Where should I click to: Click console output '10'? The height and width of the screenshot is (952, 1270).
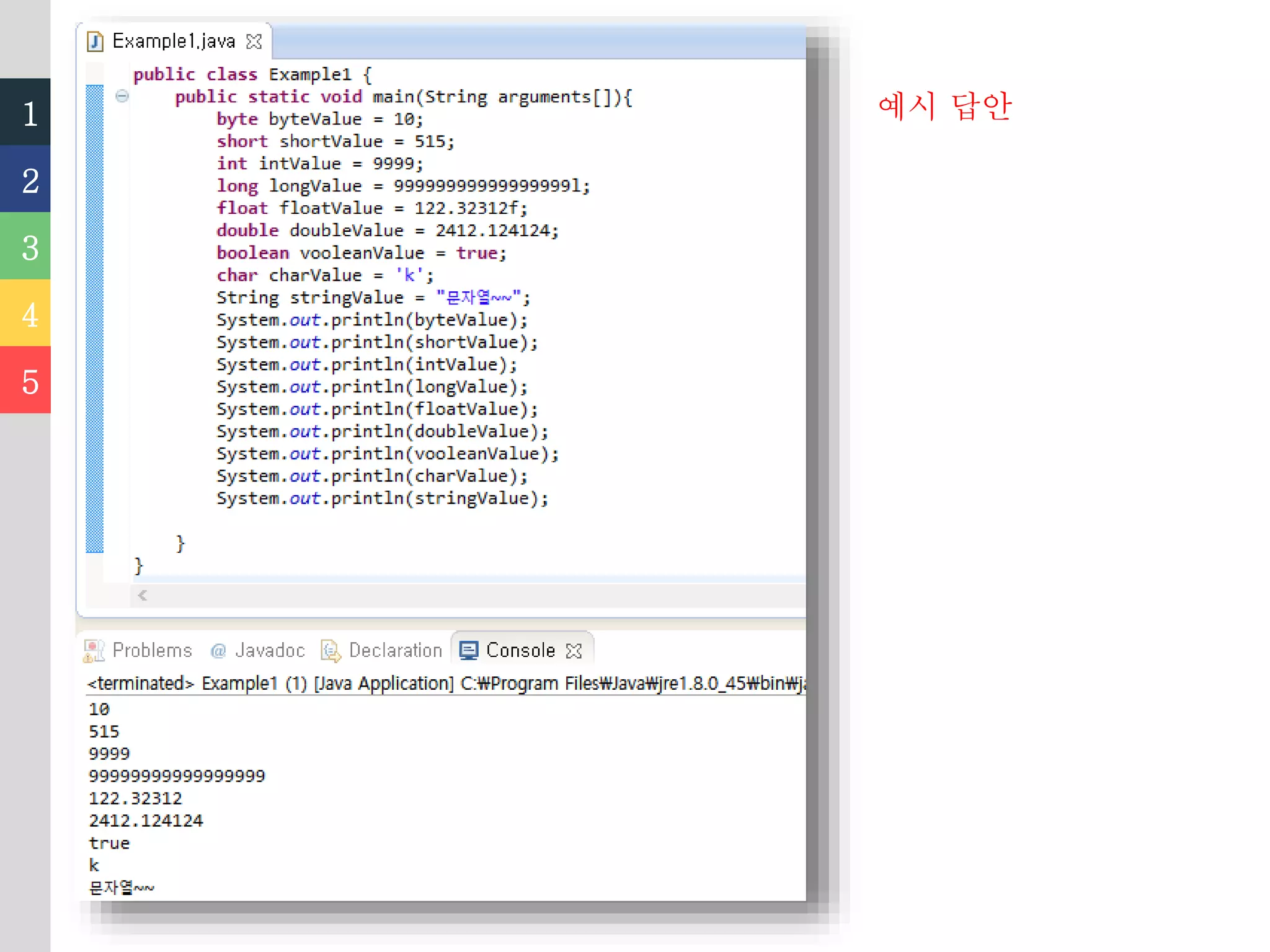(x=99, y=709)
